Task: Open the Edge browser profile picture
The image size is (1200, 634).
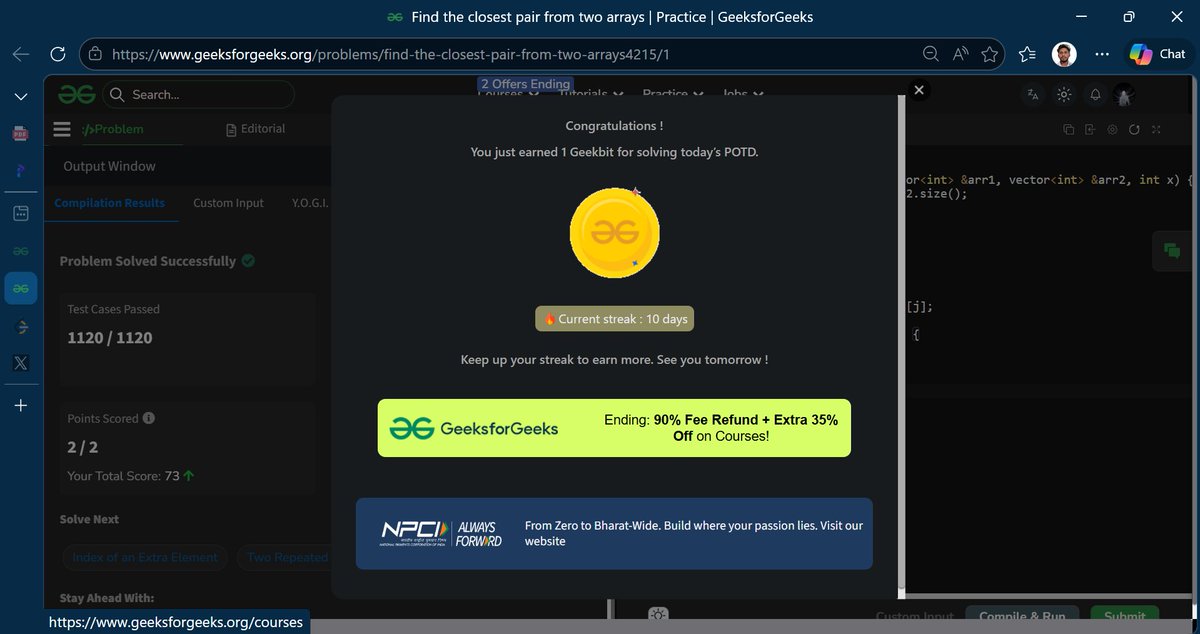Action: [x=1065, y=54]
